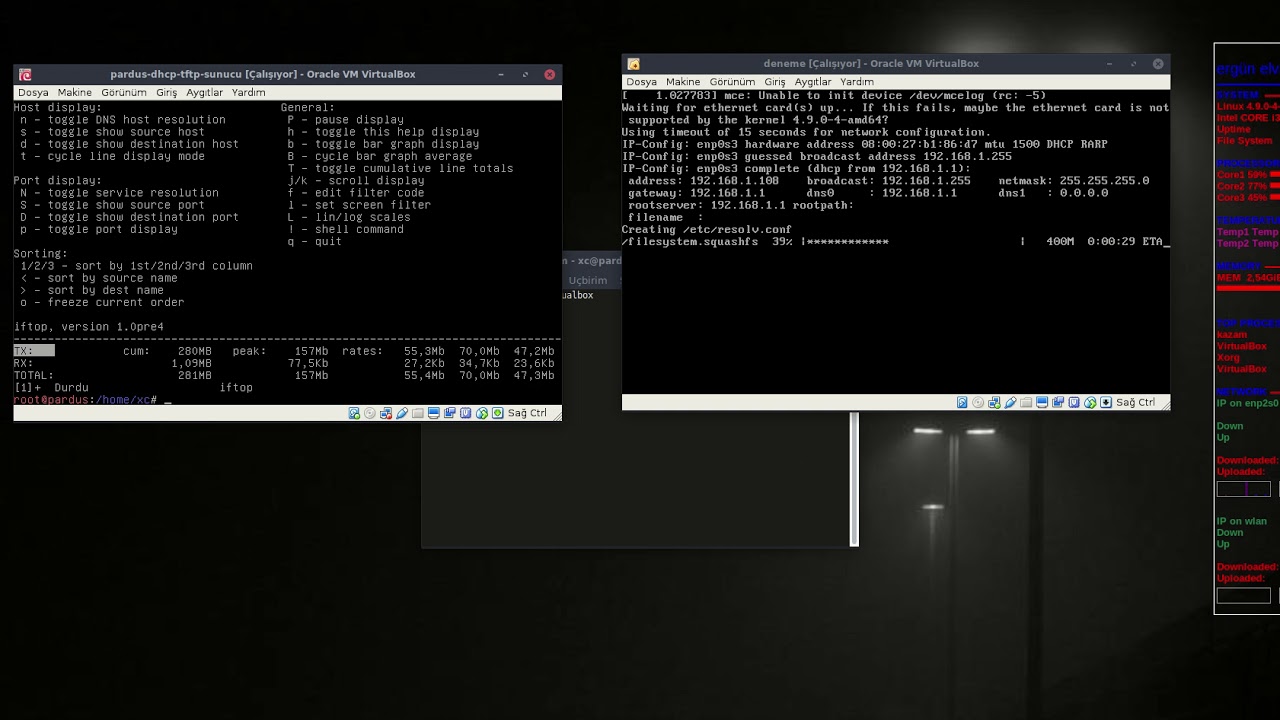The height and width of the screenshot is (720, 1280).
Task: Open Uçbirim menu in background terminal window
Action: (x=588, y=281)
